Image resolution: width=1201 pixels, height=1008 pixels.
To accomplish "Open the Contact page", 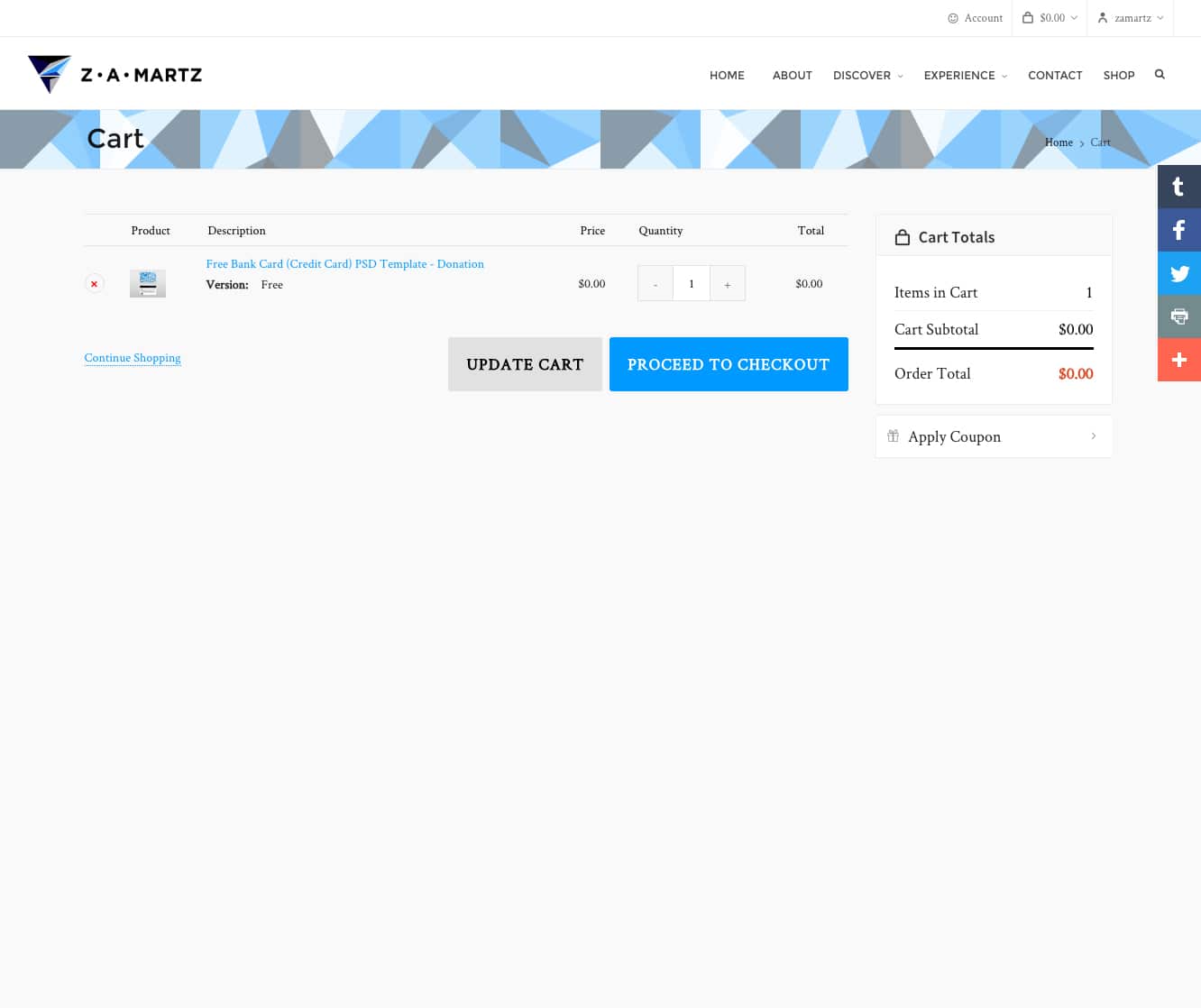I will pyautogui.click(x=1054, y=76).
